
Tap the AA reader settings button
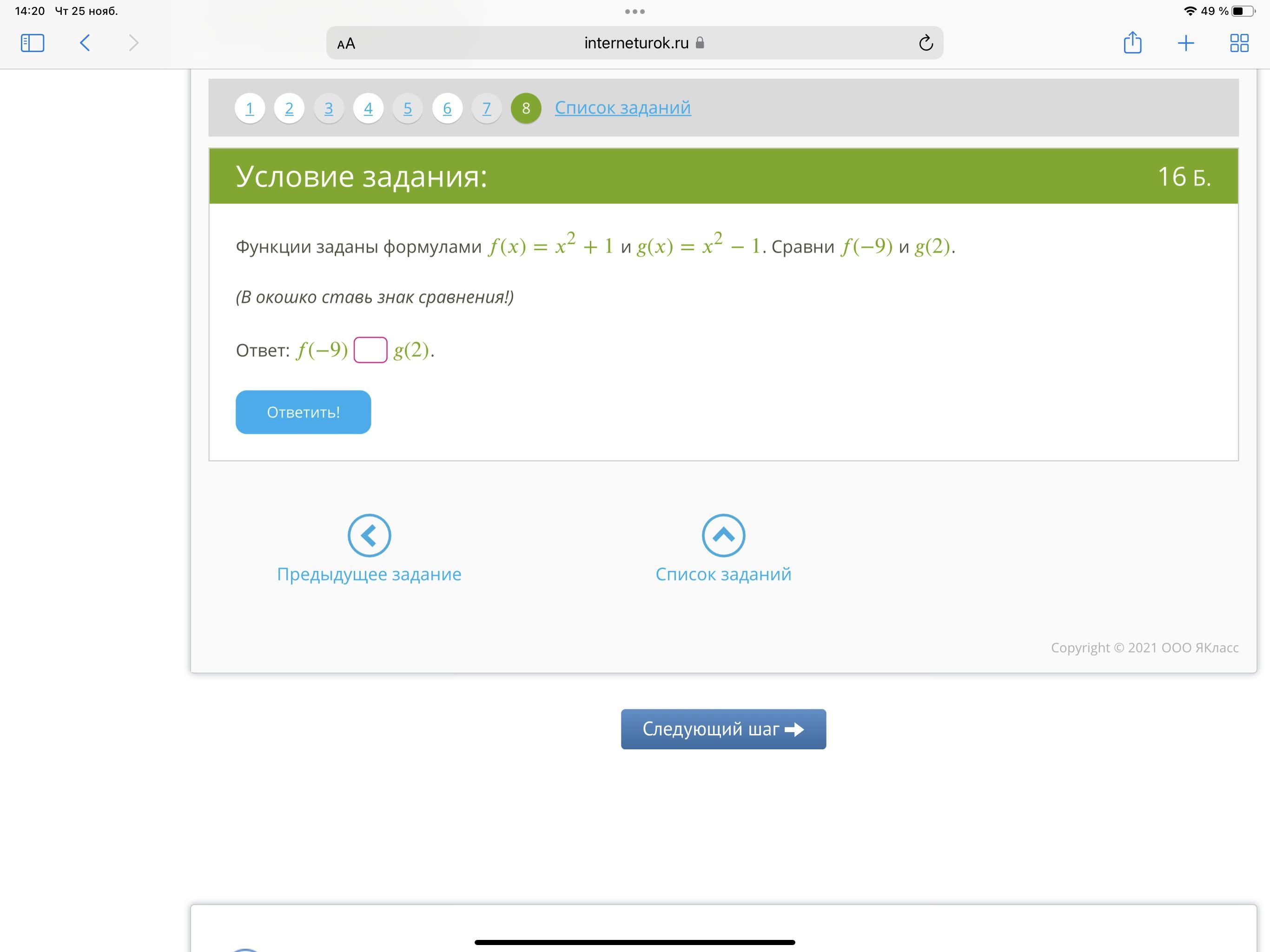coord(346,44)
